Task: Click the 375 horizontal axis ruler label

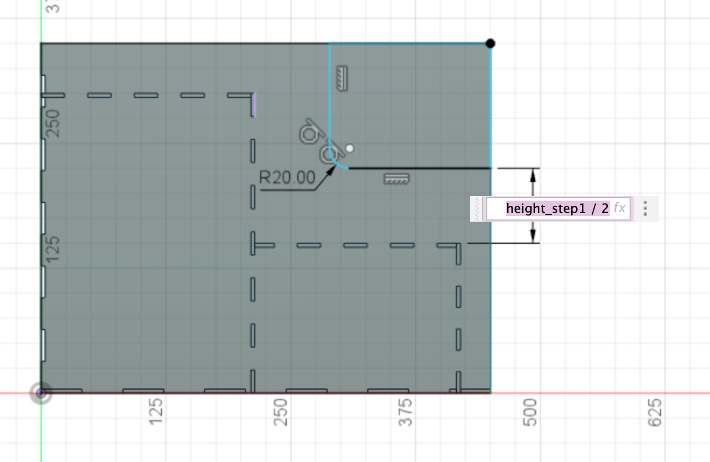Action: (x=406, y=412)
